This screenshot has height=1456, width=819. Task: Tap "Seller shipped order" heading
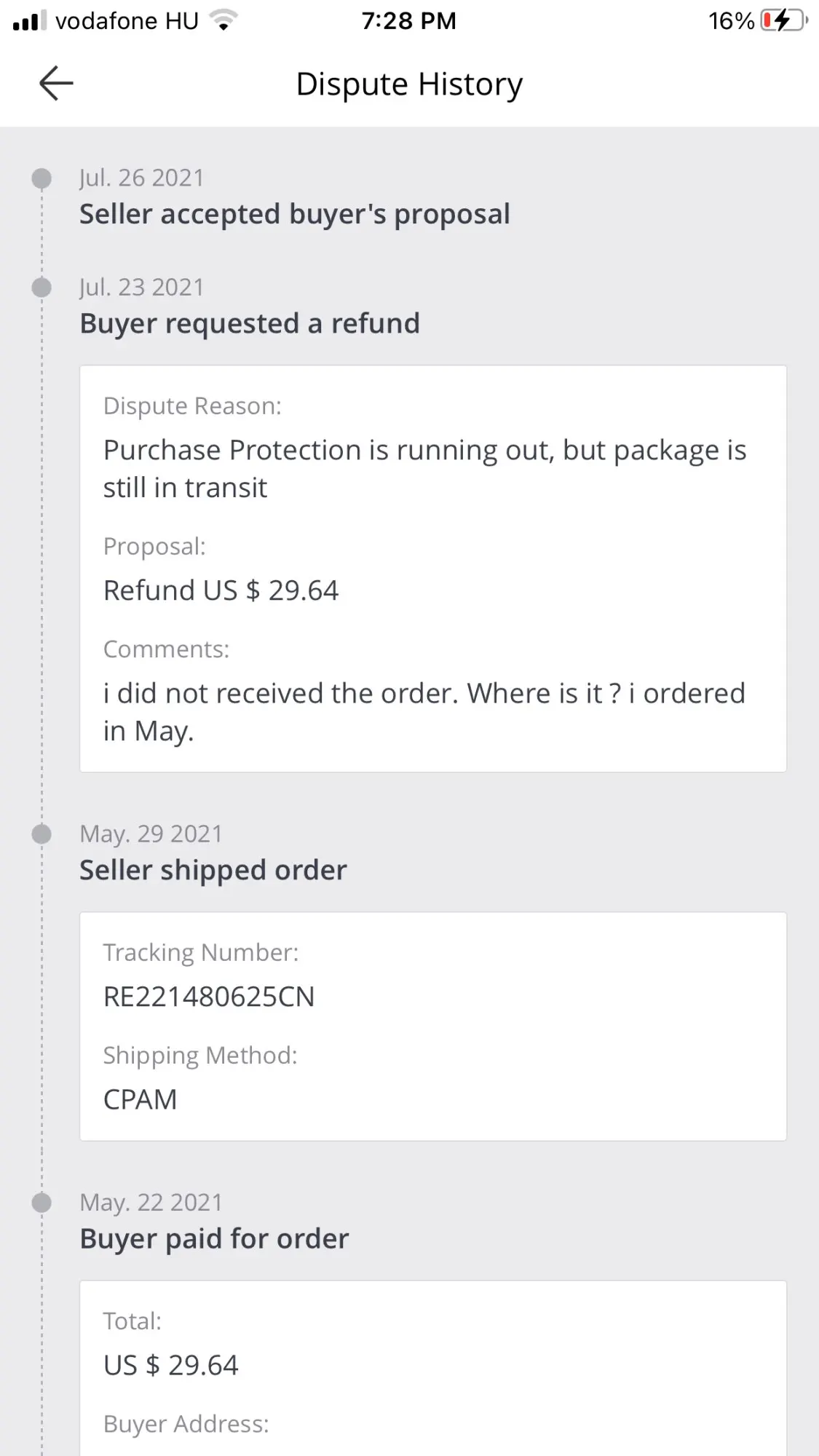coord(213,870)
